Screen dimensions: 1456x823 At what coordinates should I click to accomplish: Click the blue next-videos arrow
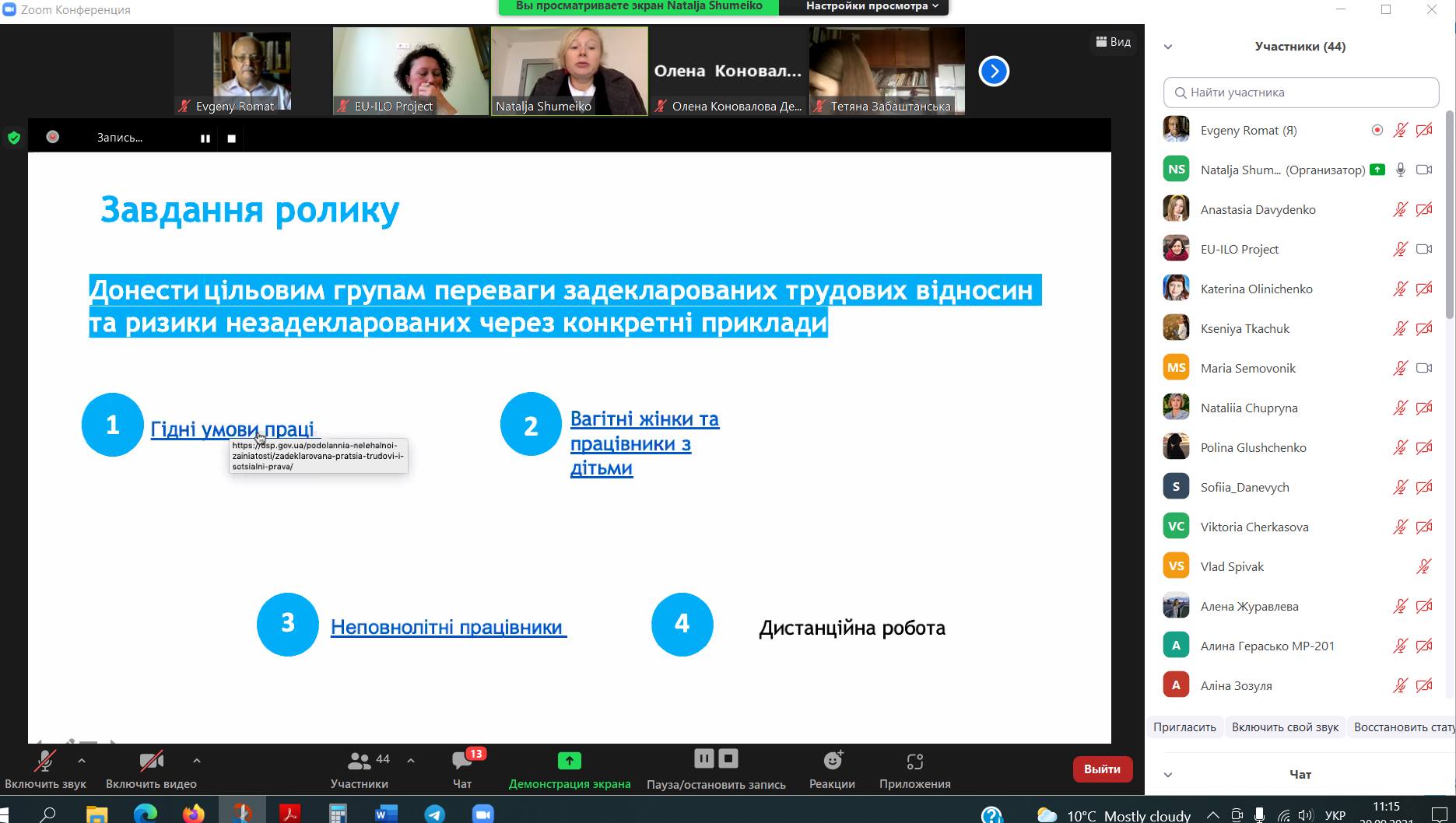[994, 72]
